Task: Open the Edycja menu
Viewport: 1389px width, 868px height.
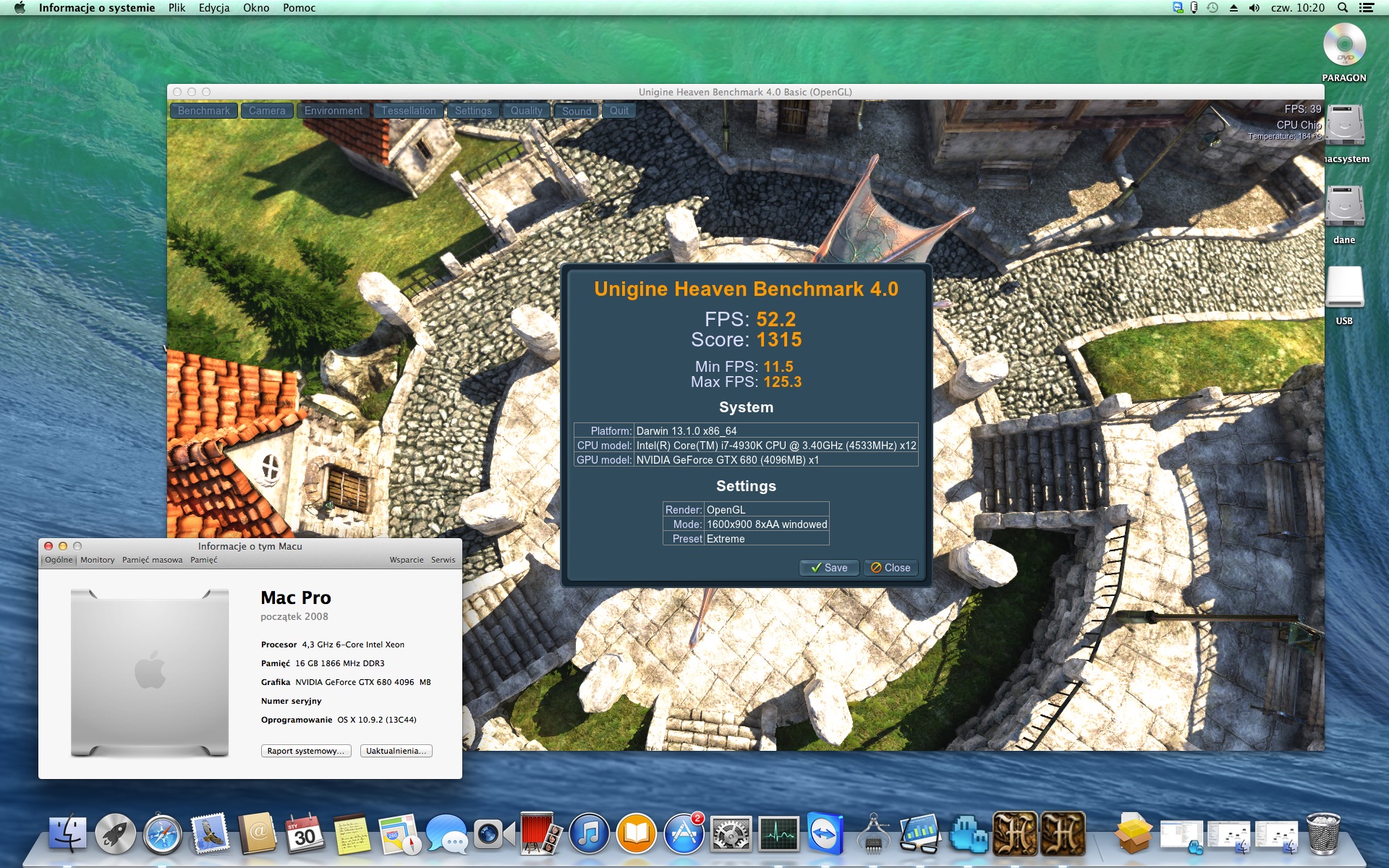Action: (x=214, y=8)
